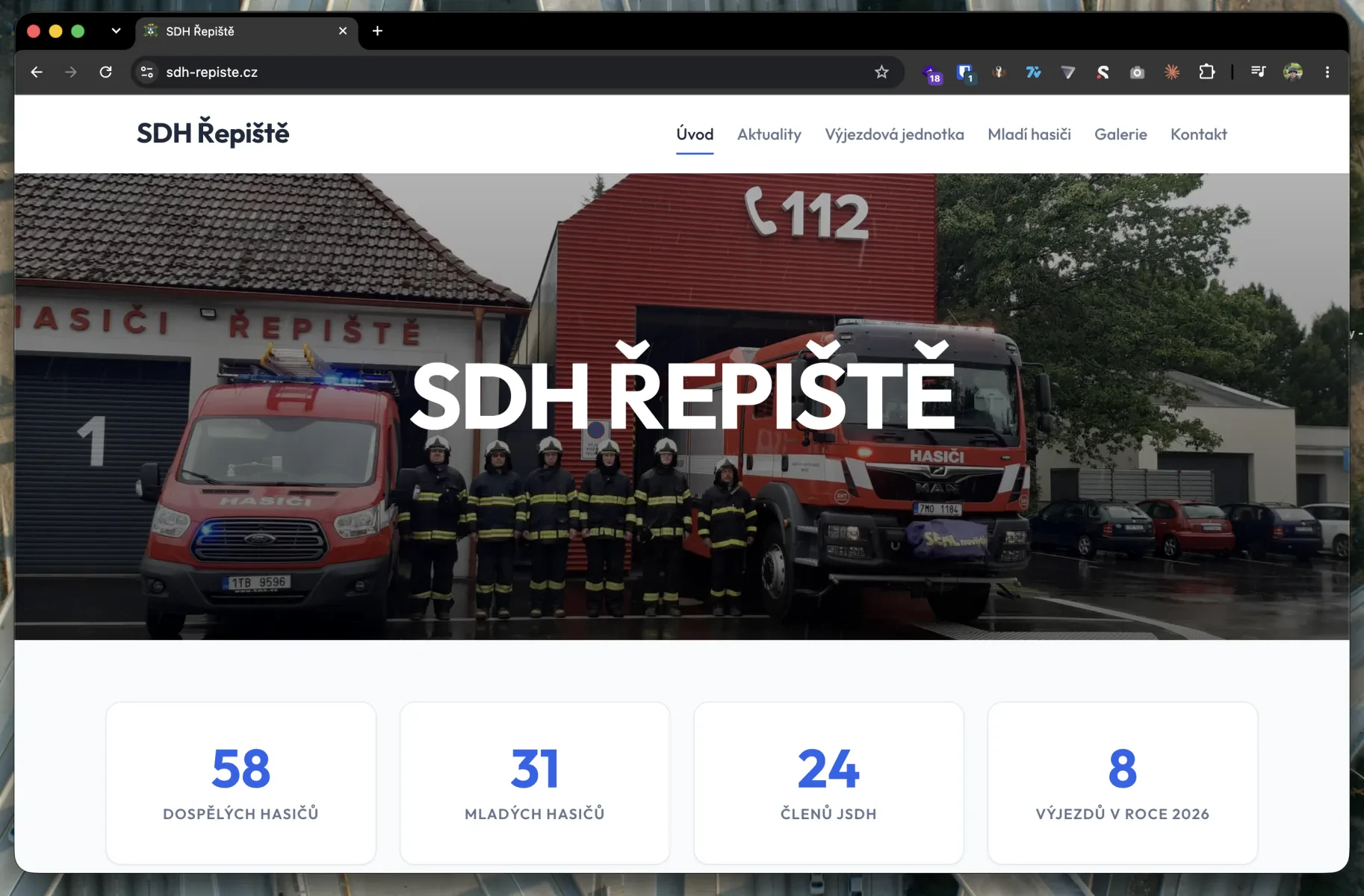This screenshot has height=896, width=1364.
Task: Click the 58 Dospělých hasičů card
Action: click(x=241, y=783)
